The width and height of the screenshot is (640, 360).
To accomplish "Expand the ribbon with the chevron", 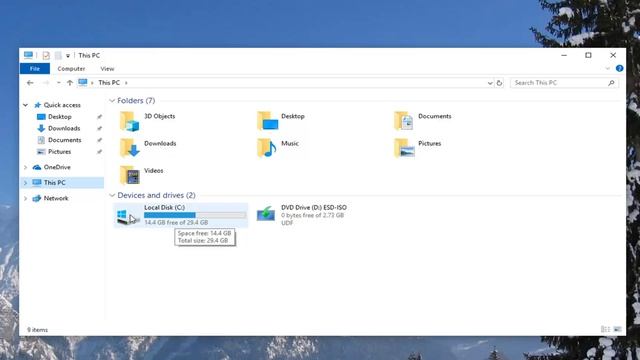I will [x=607, y=69].
